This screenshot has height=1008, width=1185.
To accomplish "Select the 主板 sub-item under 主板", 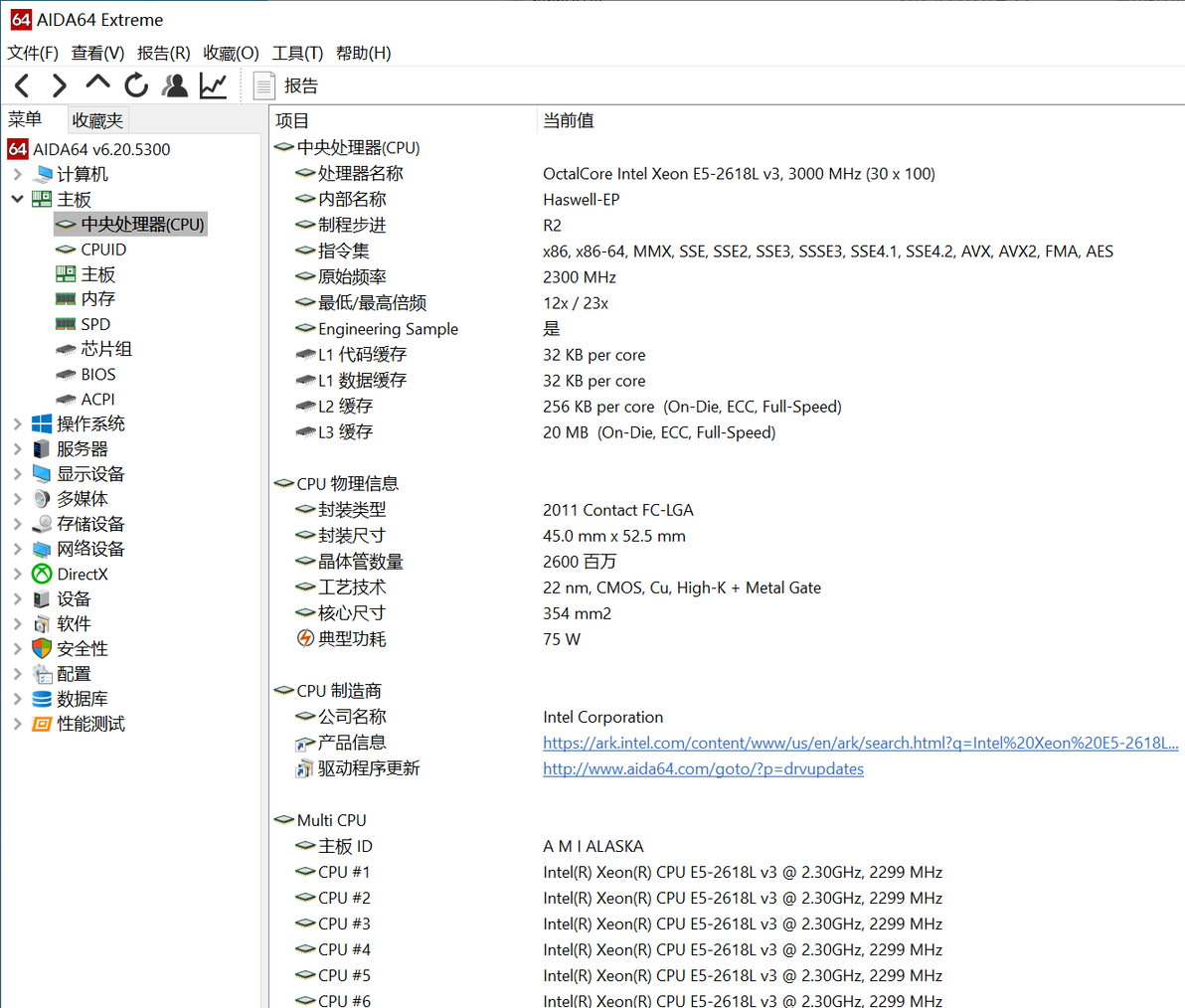I will (85, 274).
